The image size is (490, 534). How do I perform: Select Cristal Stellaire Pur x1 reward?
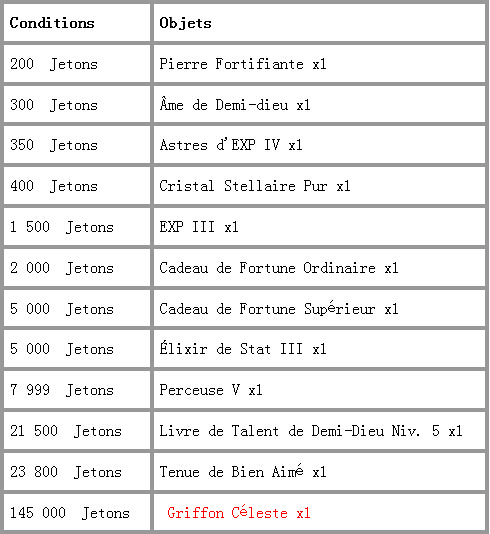(x=255, y=186)
